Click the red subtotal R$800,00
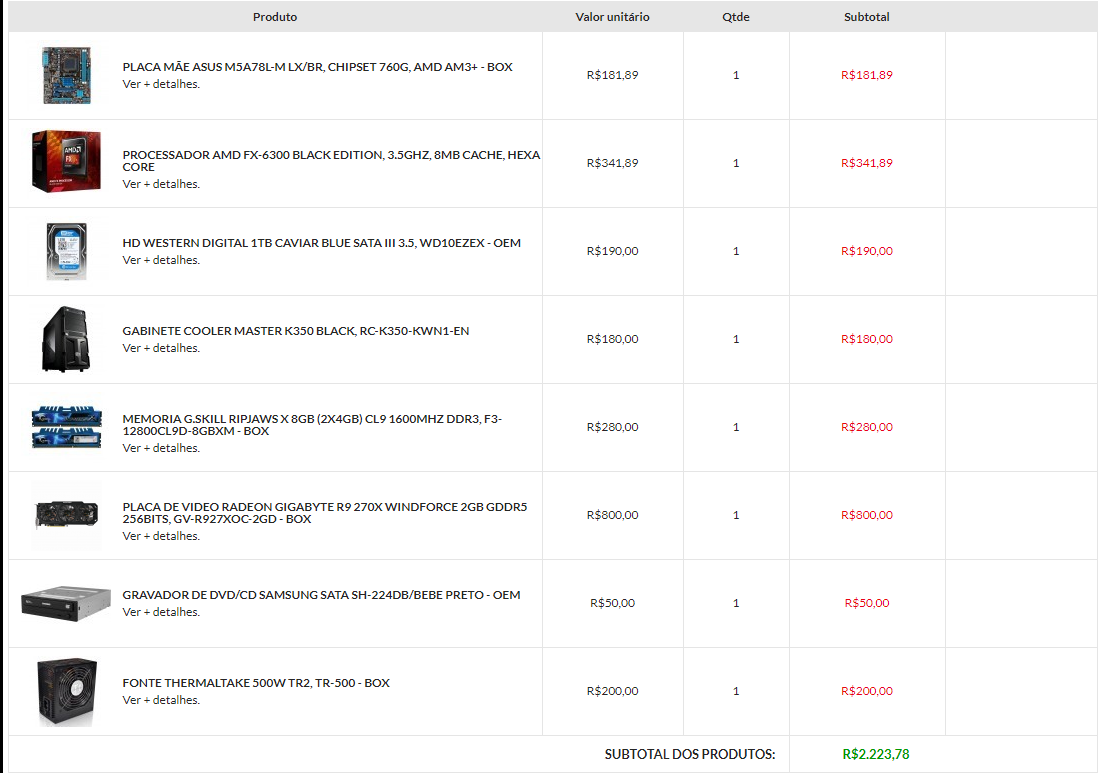This screenshot has width=1099, height=773. tap(867, 515)
